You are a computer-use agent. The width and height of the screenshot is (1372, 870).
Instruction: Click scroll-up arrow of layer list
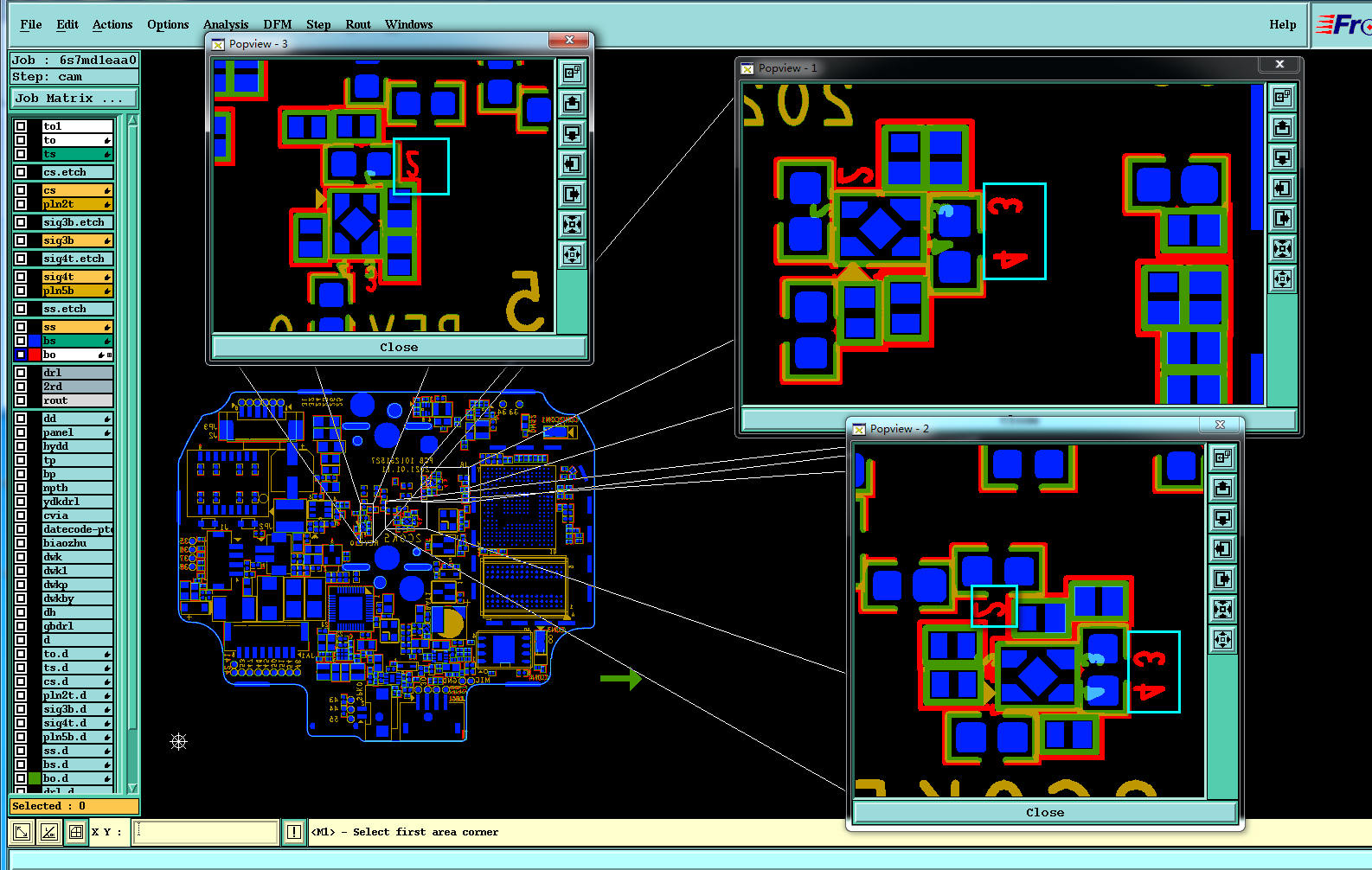click(x=132, y=121)
